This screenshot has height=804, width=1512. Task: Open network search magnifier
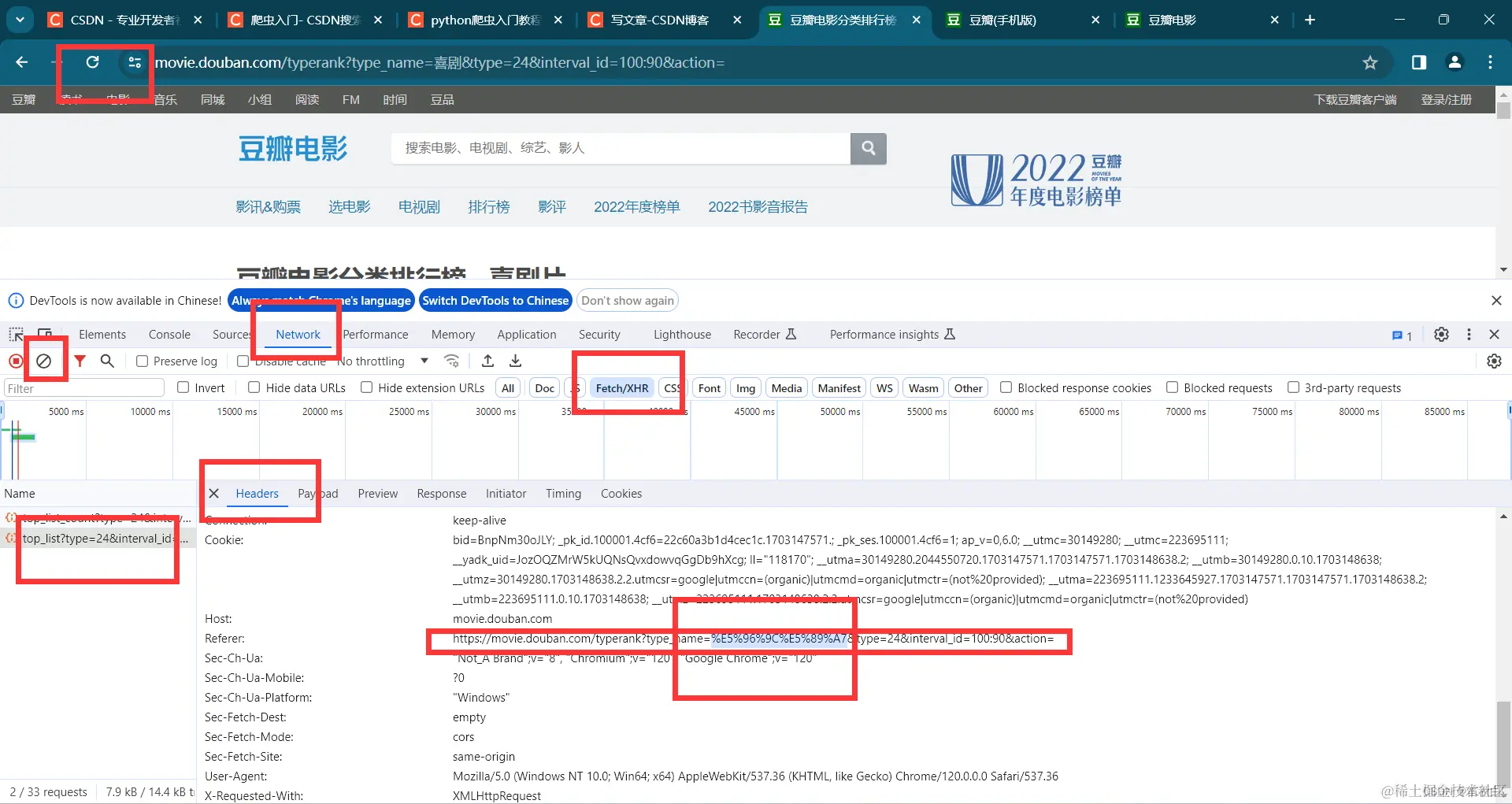pos(107,361)
